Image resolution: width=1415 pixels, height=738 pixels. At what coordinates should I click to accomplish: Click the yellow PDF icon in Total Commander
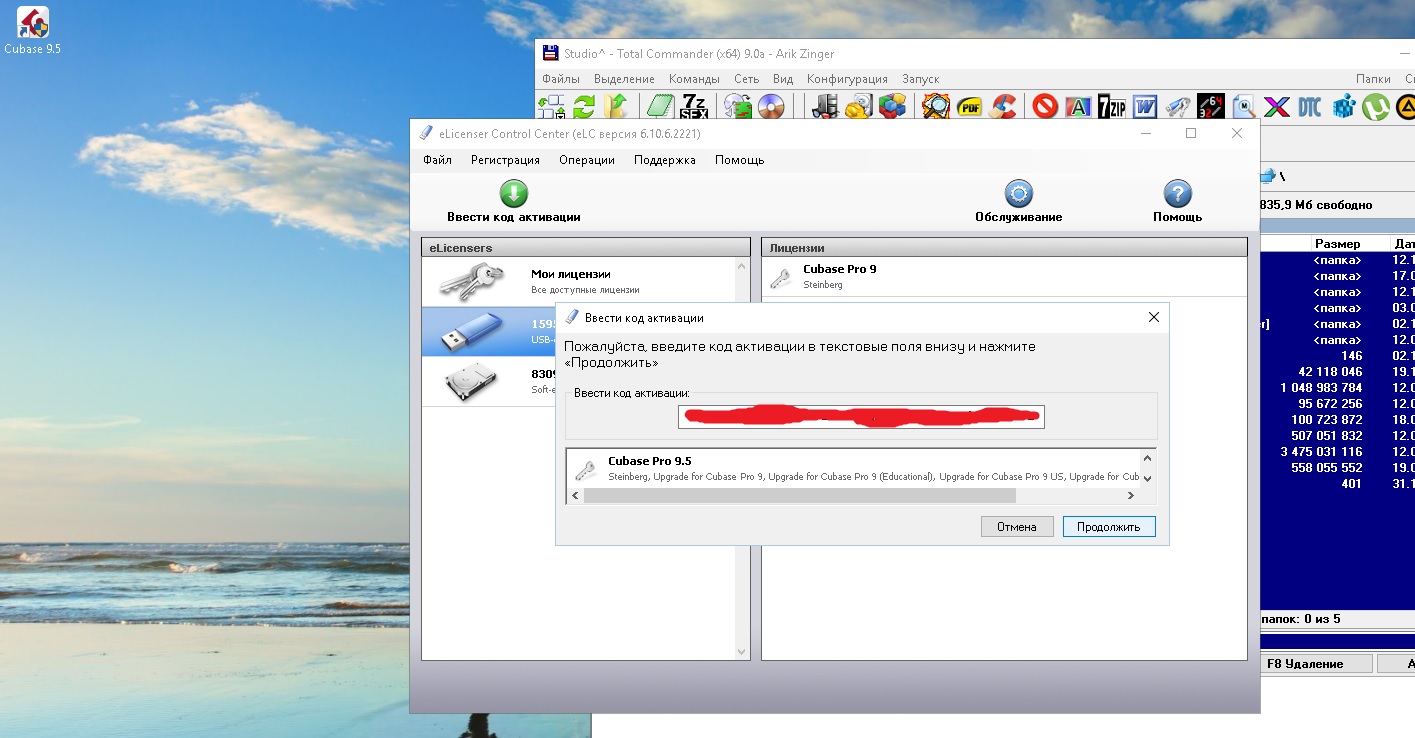[969, 105]
